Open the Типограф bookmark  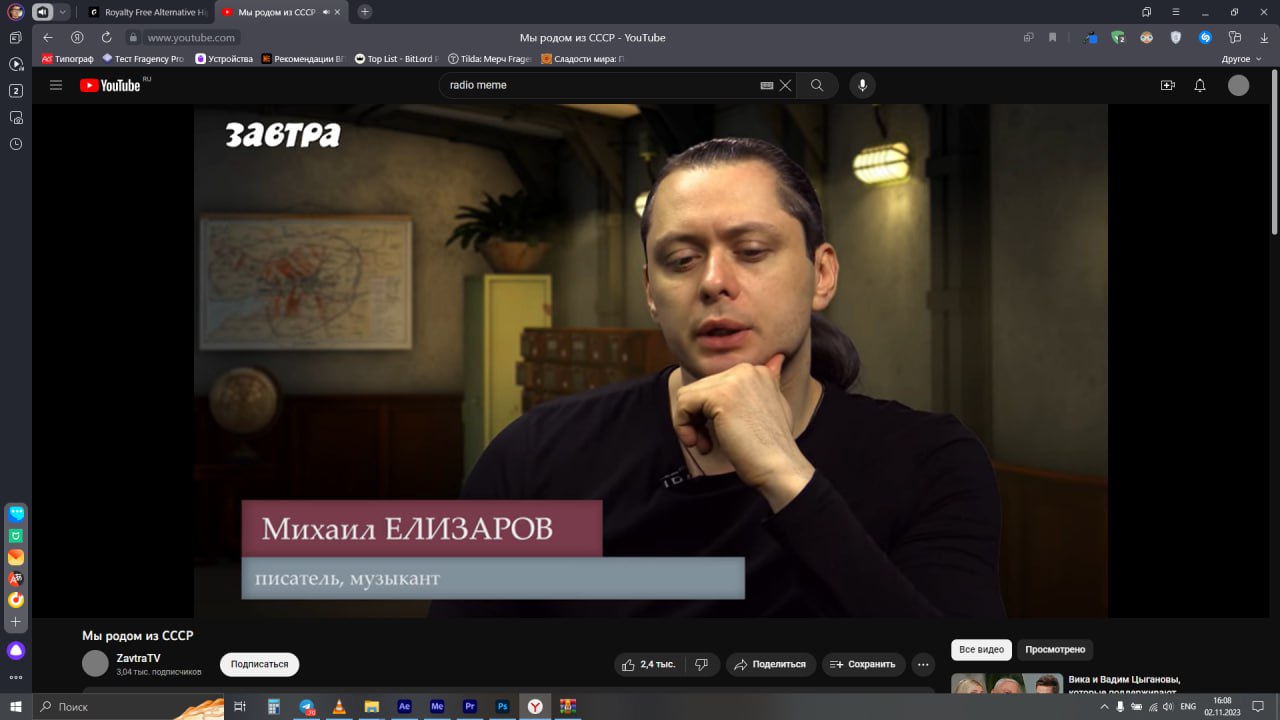tap(68, 59)
